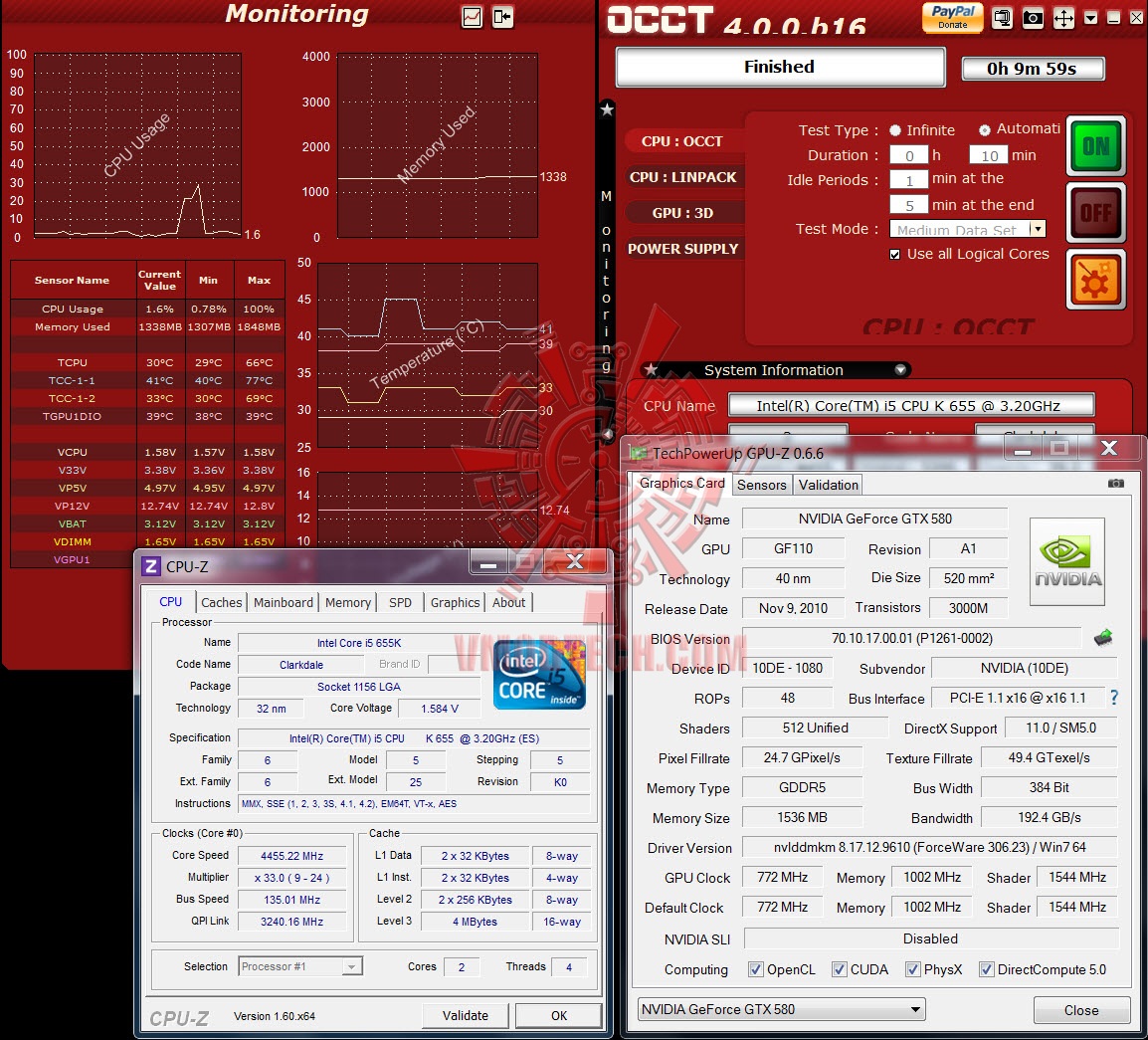Click the CPU Name field in System Information

(x=911, y=405)
